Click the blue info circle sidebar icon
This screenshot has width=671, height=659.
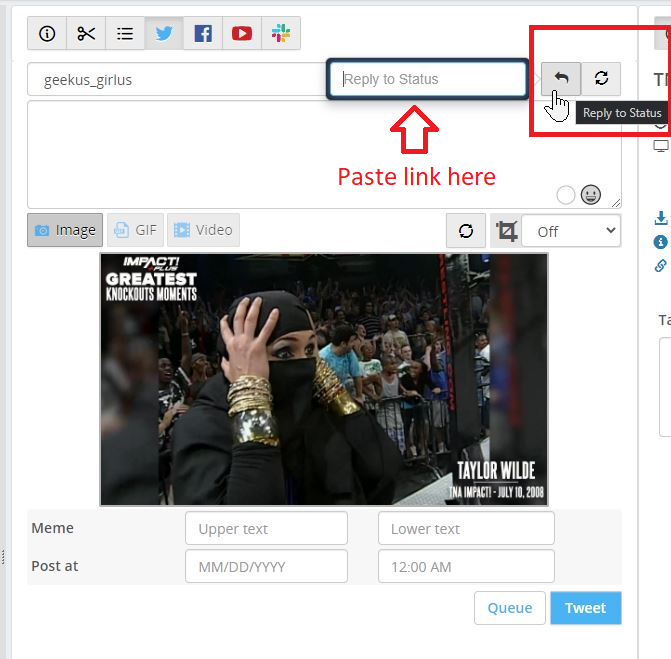pos(660,242)
